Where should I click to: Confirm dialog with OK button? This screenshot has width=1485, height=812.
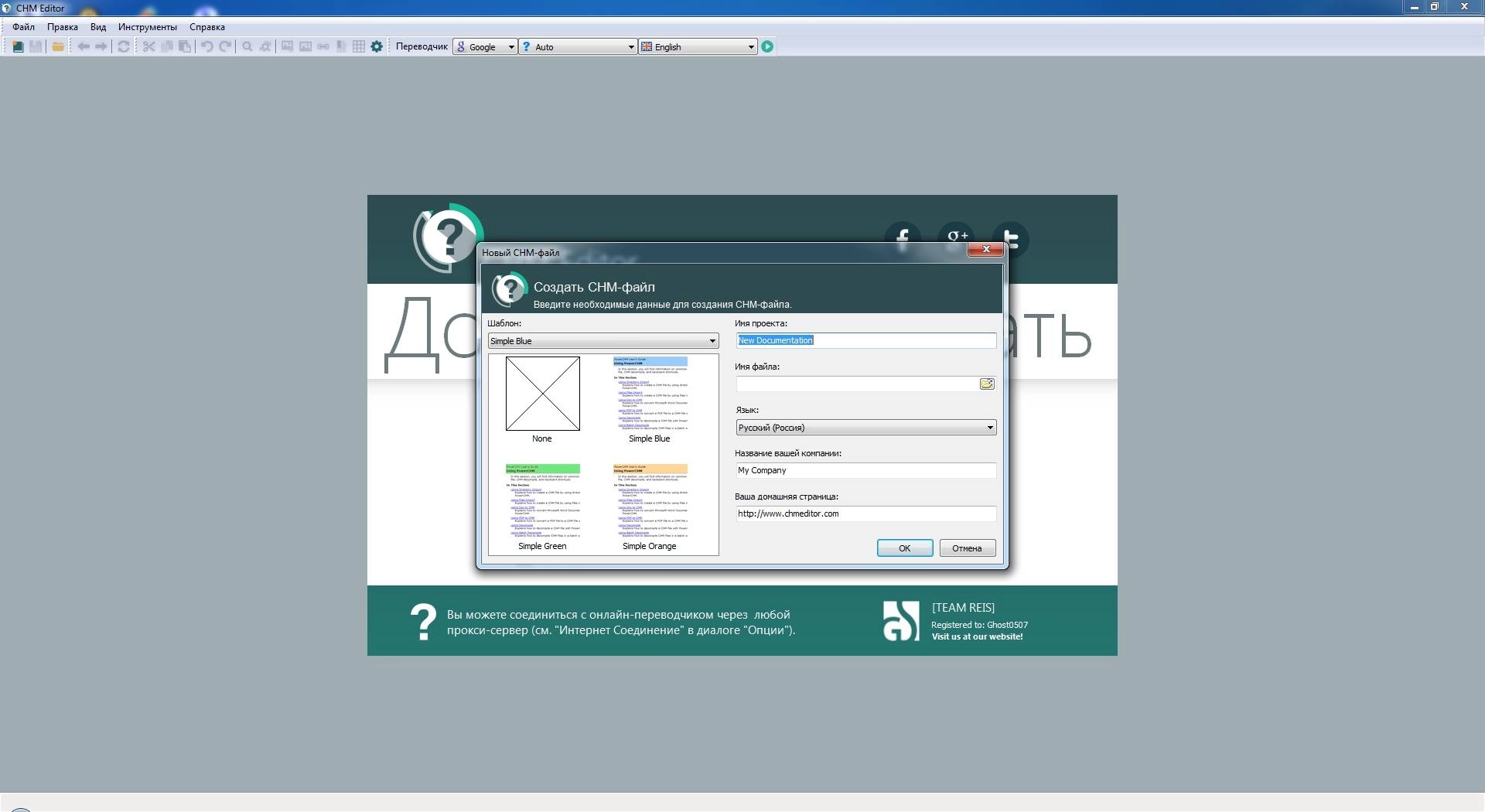coord(905,548)
